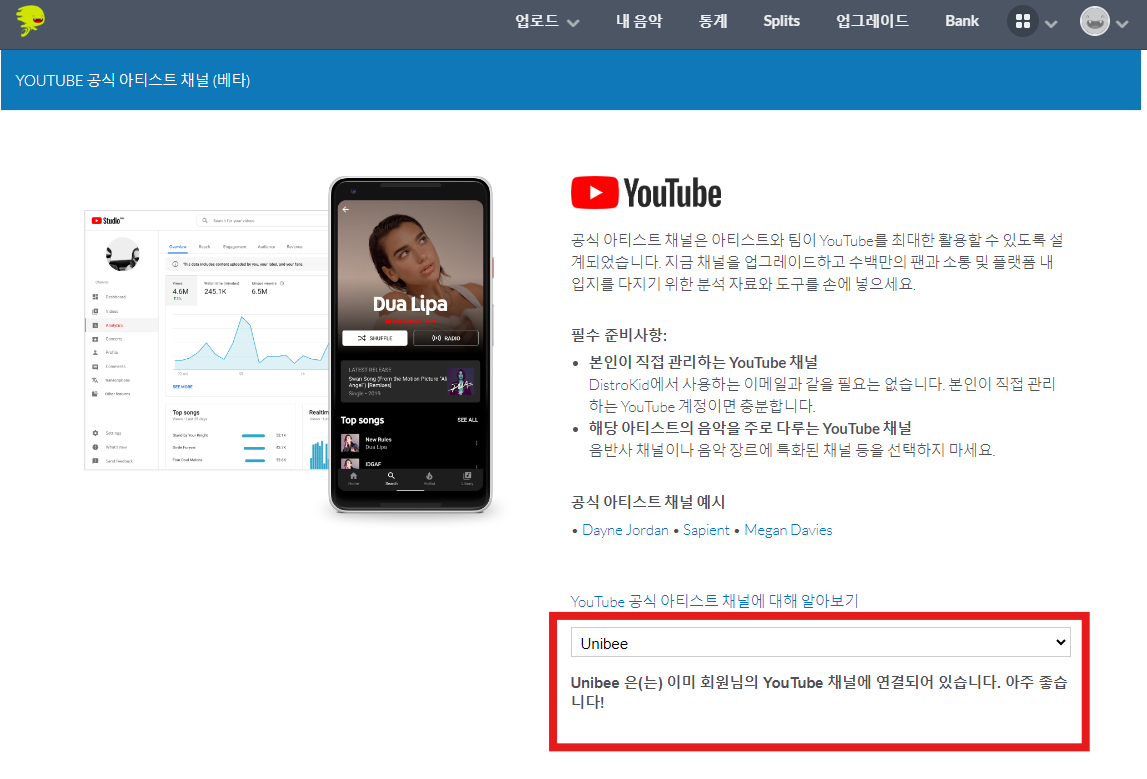
Task: Click the 본인이 직접 관리하는 YouTube 채널 text
Action: pos(703,362)
